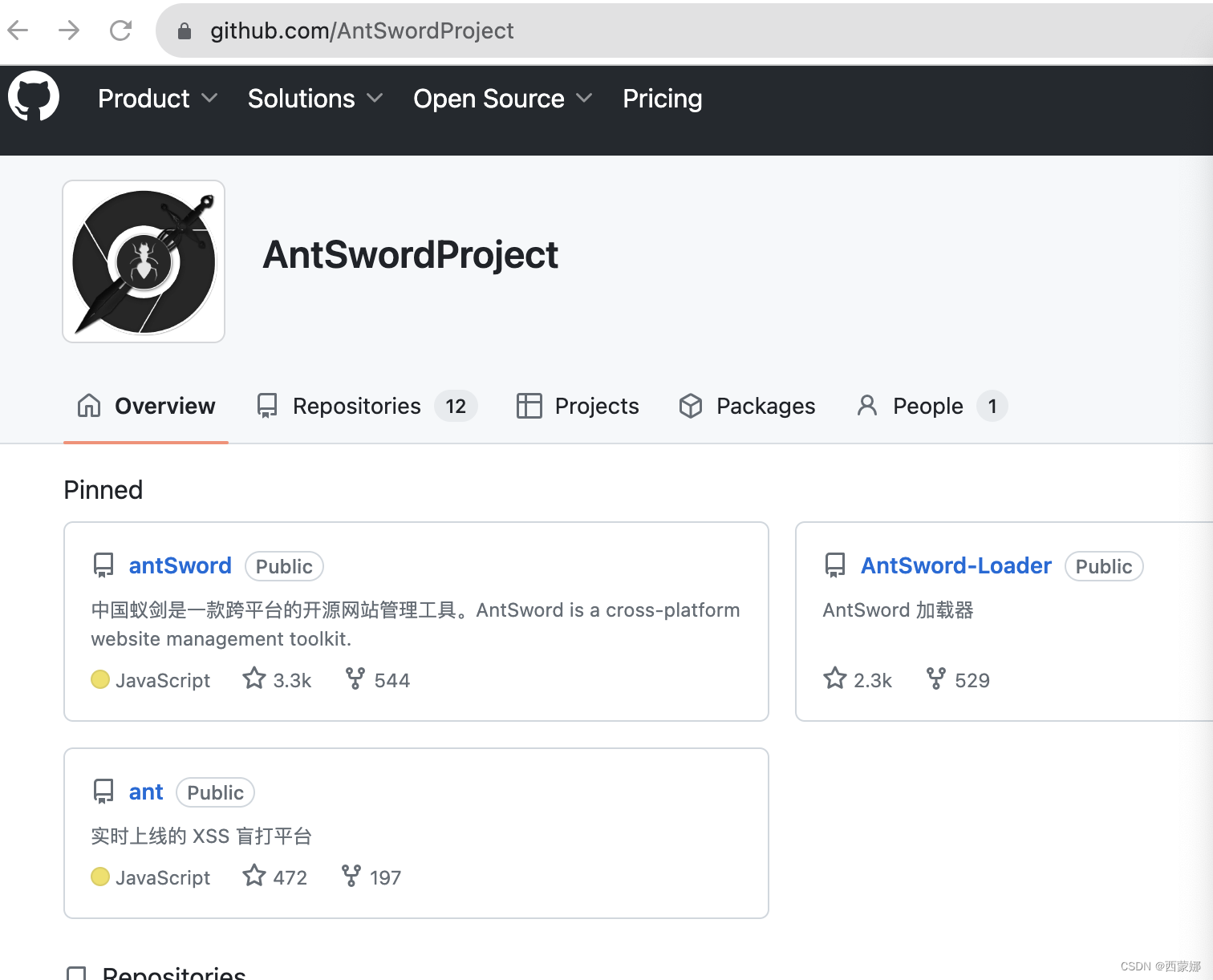Screen dimensions: 1213x980
Task: Click the GitHub octocat logo
Action: (x=34, y=96)
